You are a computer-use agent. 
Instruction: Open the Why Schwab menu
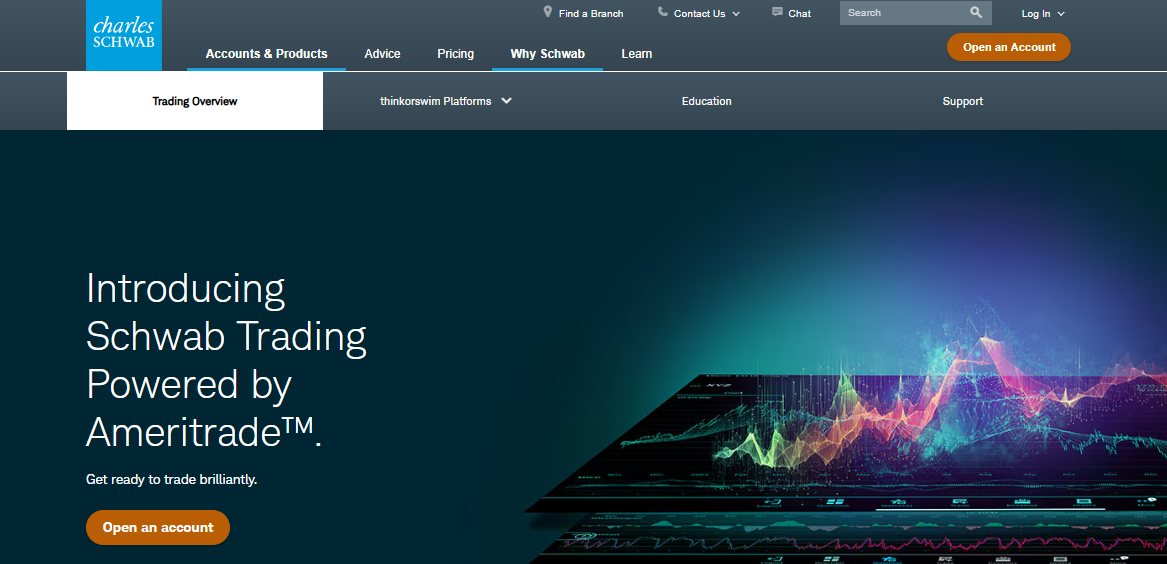point(548,54)
